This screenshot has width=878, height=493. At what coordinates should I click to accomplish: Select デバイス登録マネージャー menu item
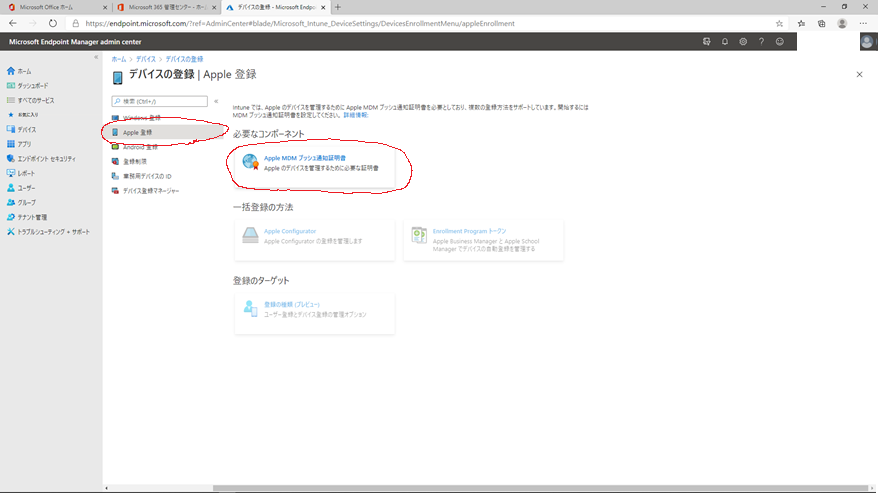146,190
